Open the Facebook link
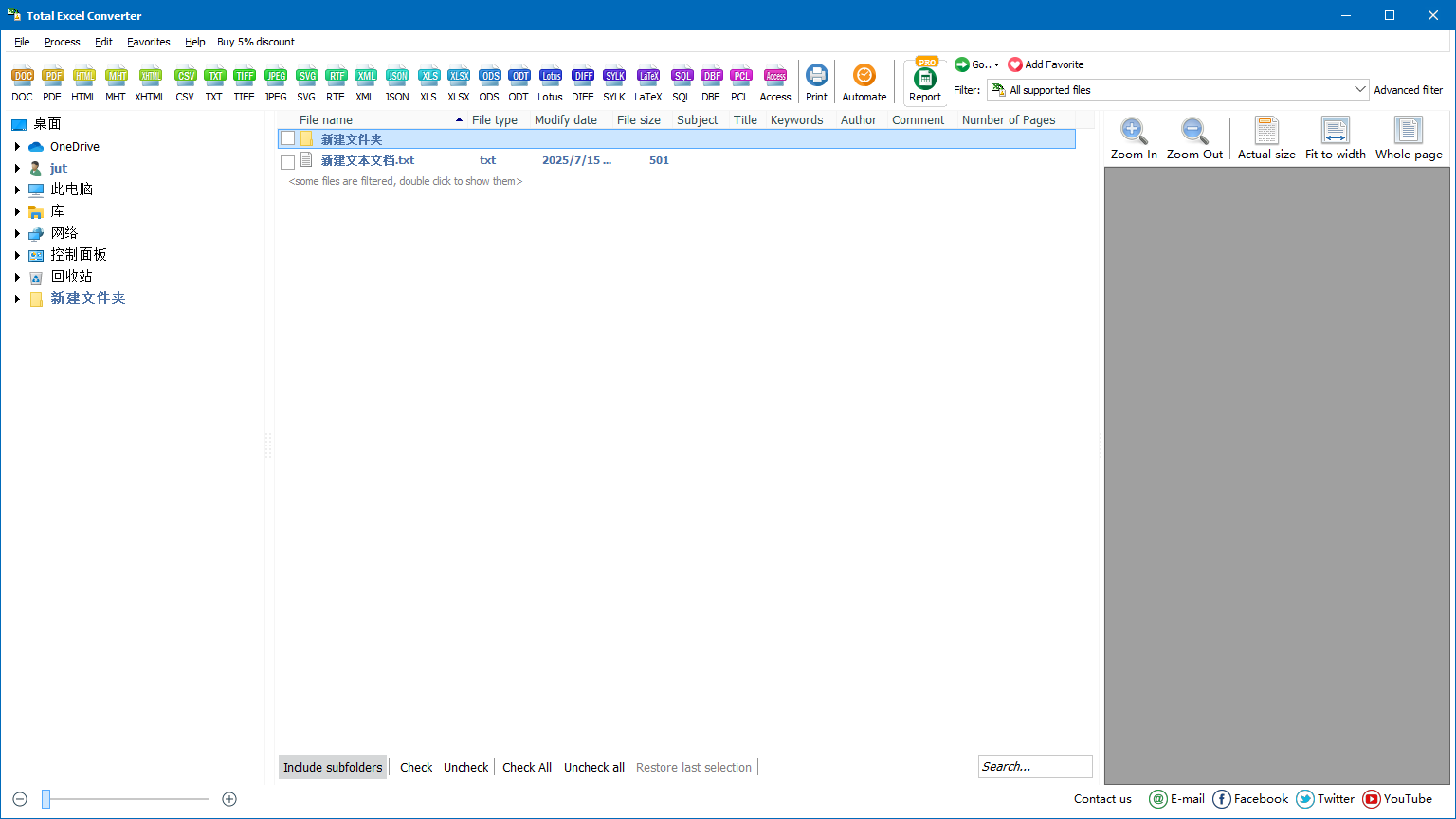 point(1250,799)
